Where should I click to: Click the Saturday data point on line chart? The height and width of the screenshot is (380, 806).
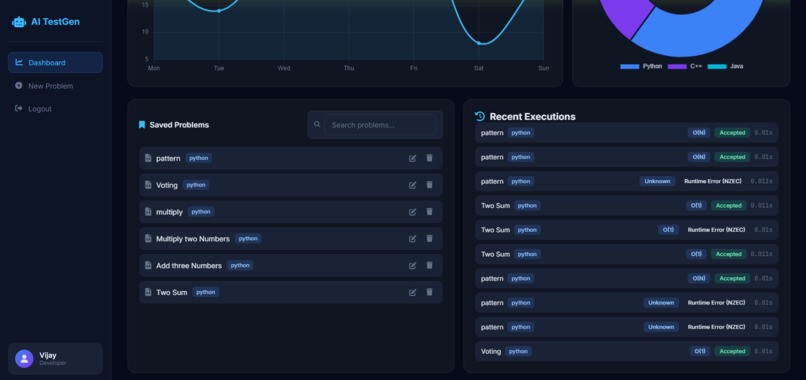tap(479, 43)
